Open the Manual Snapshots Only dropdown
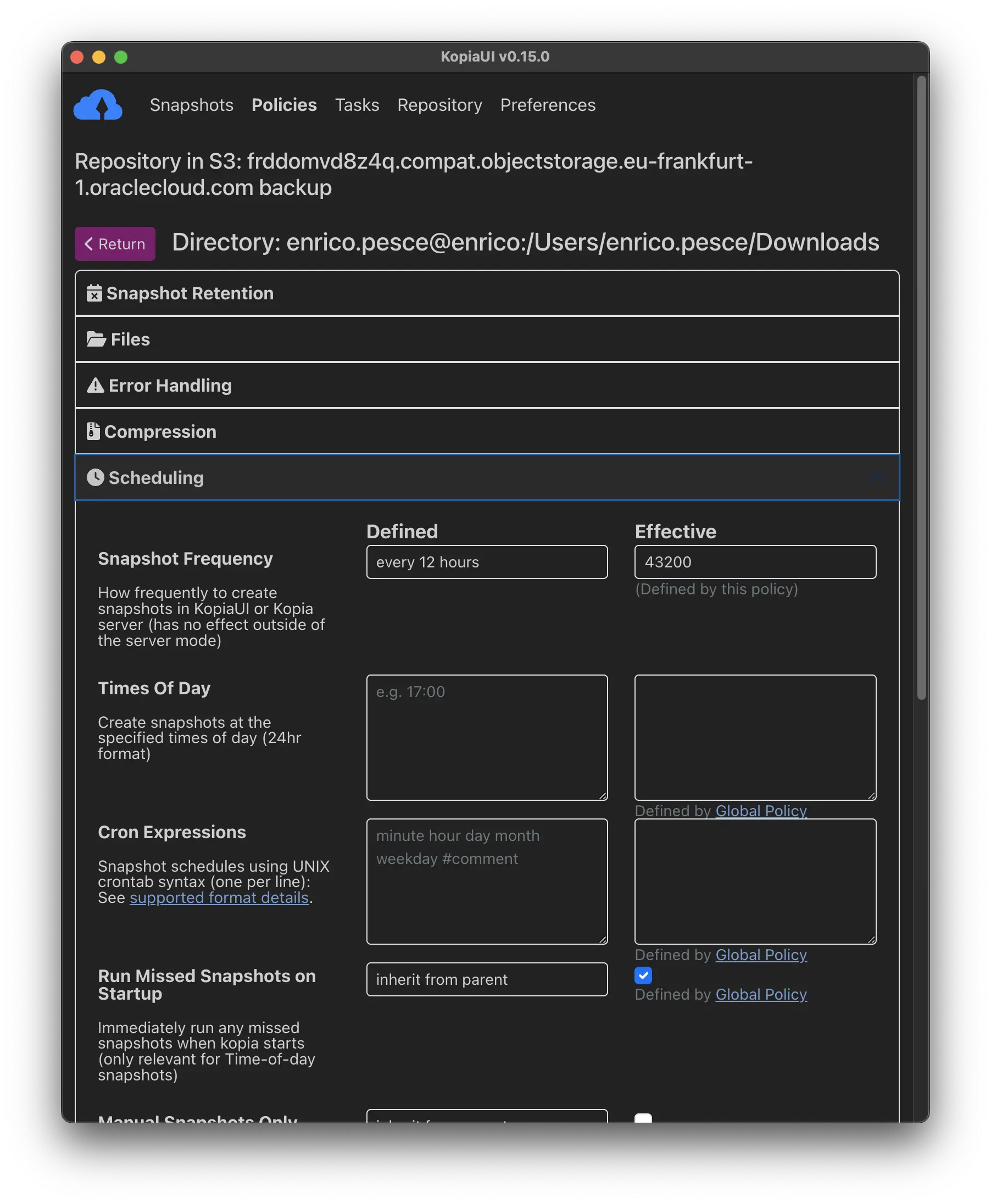 point(487,1116)
